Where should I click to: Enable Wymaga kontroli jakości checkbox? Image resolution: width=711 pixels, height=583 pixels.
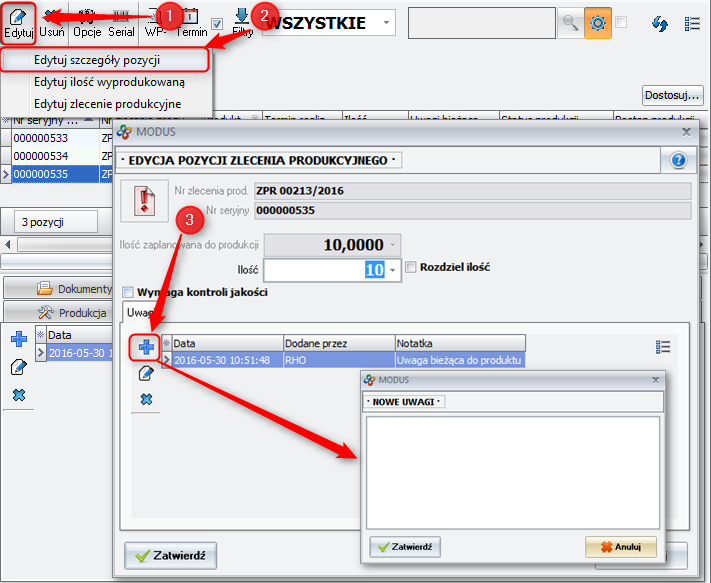(x=128, y=292)
